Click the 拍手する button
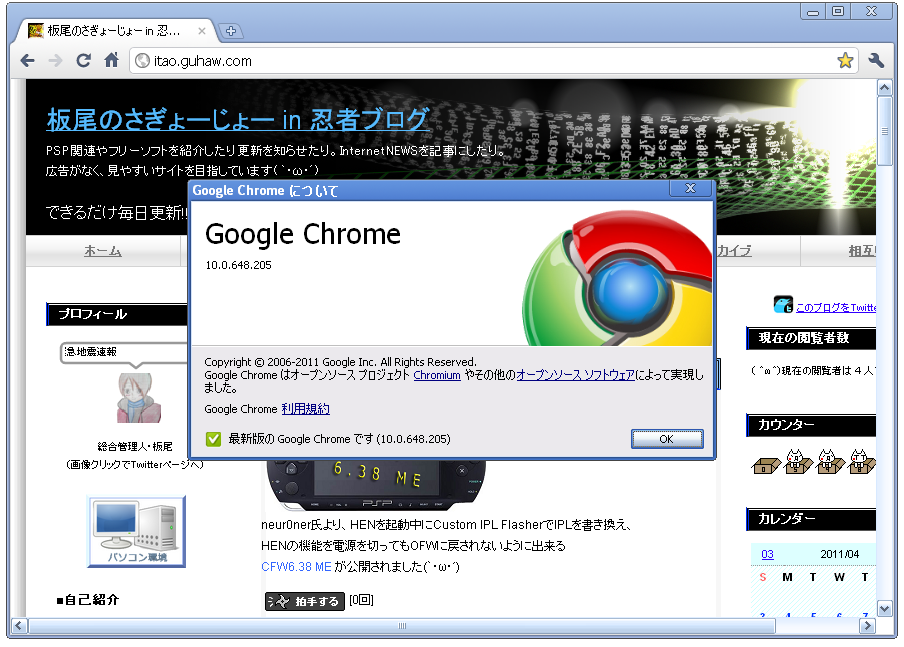904x647 pixels. click(305, 601)
